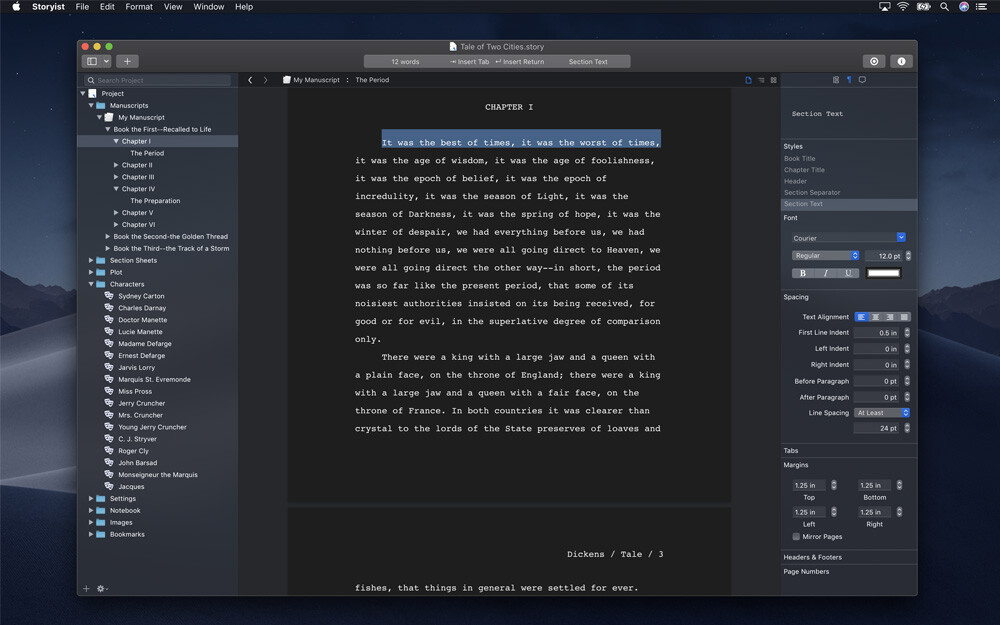The image size is (1000, 625).
Task: Switch editor to outline view icon
Action: tap(761, 80)
